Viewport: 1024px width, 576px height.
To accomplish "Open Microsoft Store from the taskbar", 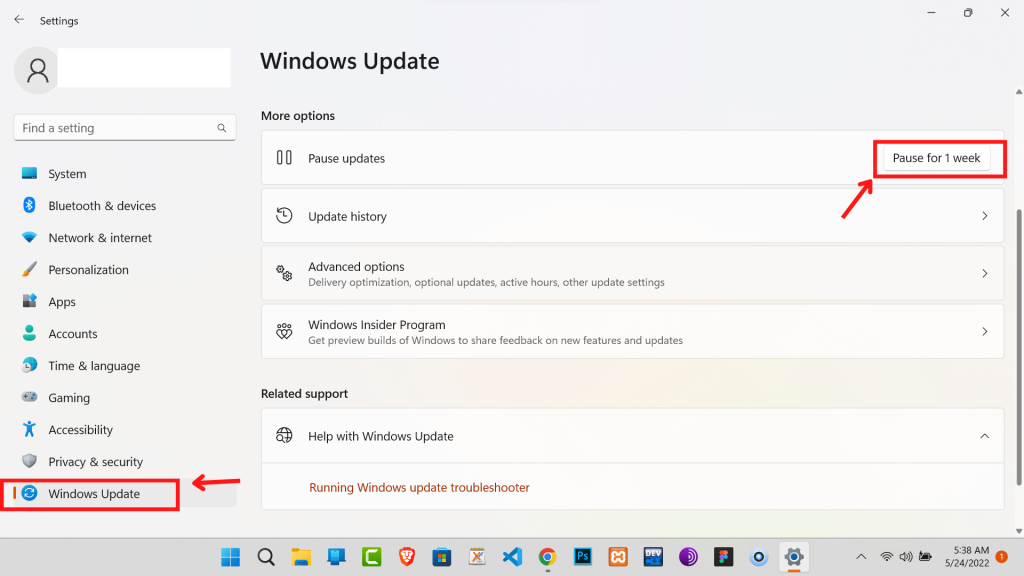I will point(442,557).
